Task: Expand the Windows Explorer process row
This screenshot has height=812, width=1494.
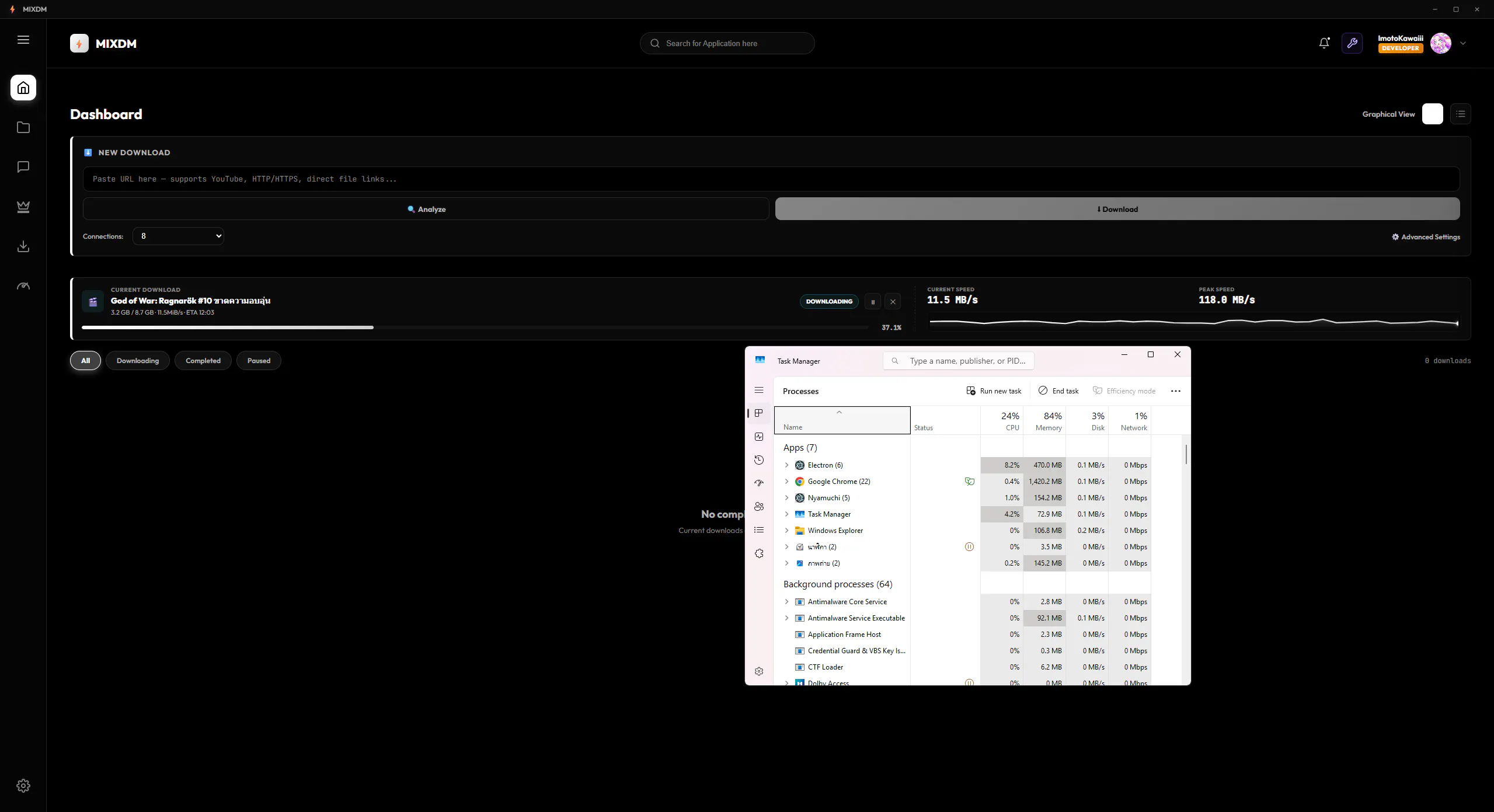Action: 786,531
